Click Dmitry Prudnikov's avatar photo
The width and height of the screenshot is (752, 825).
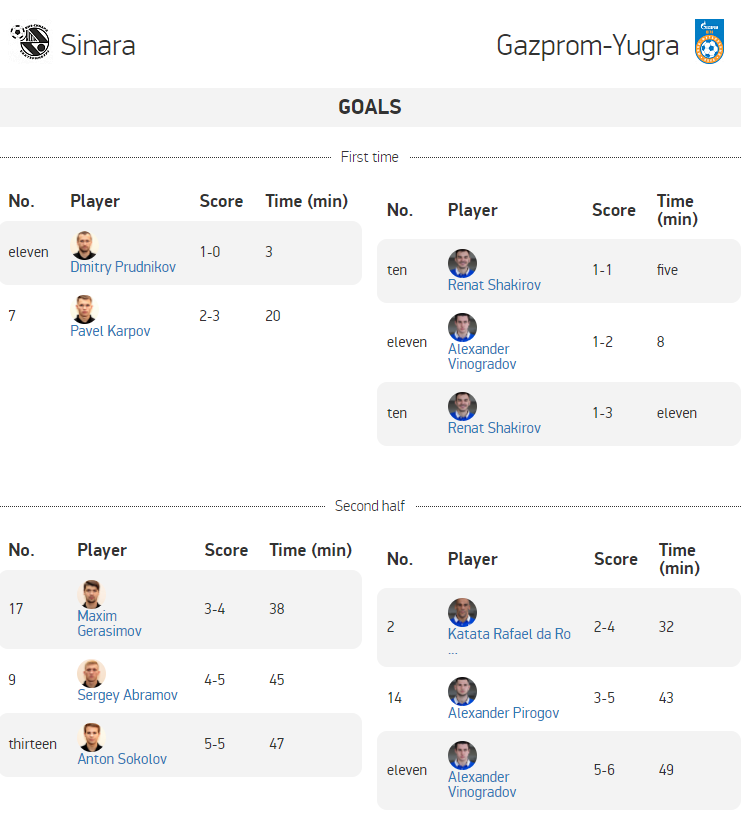pyautogui.click(x=84, y=245)
